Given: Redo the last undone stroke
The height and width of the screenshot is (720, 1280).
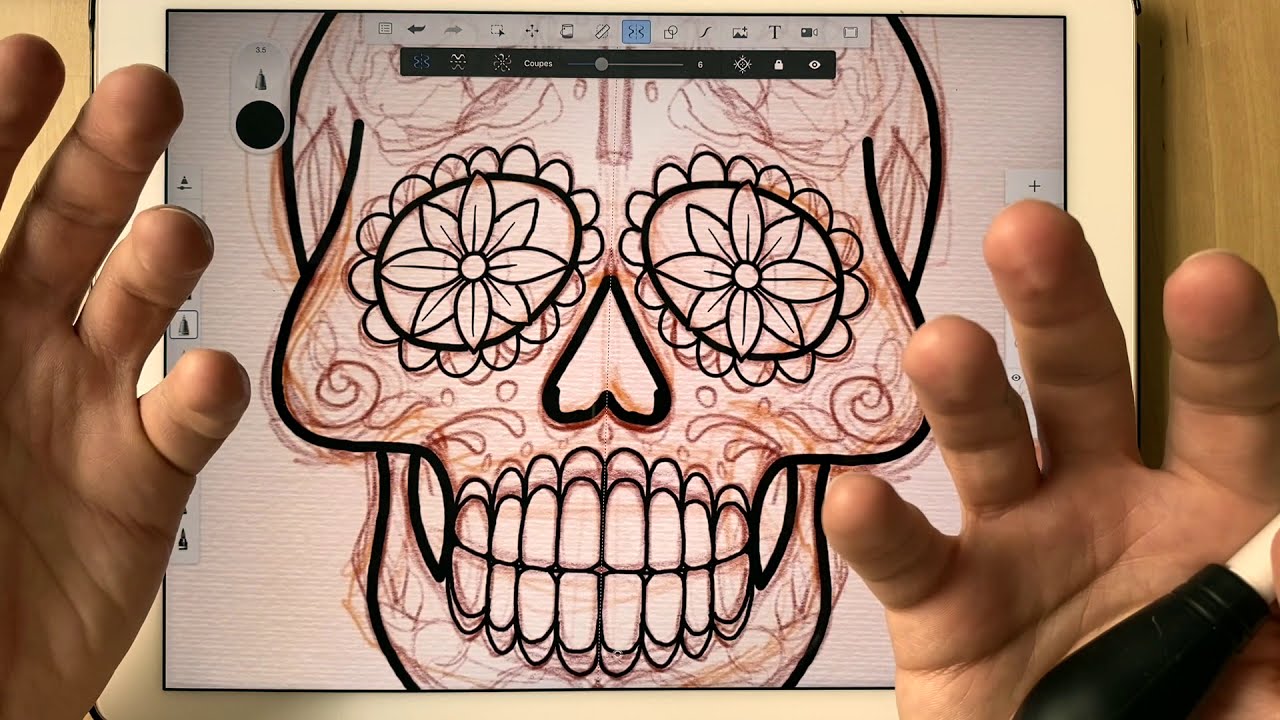Looking at the screenshot, I should click(x=452, y=31).
